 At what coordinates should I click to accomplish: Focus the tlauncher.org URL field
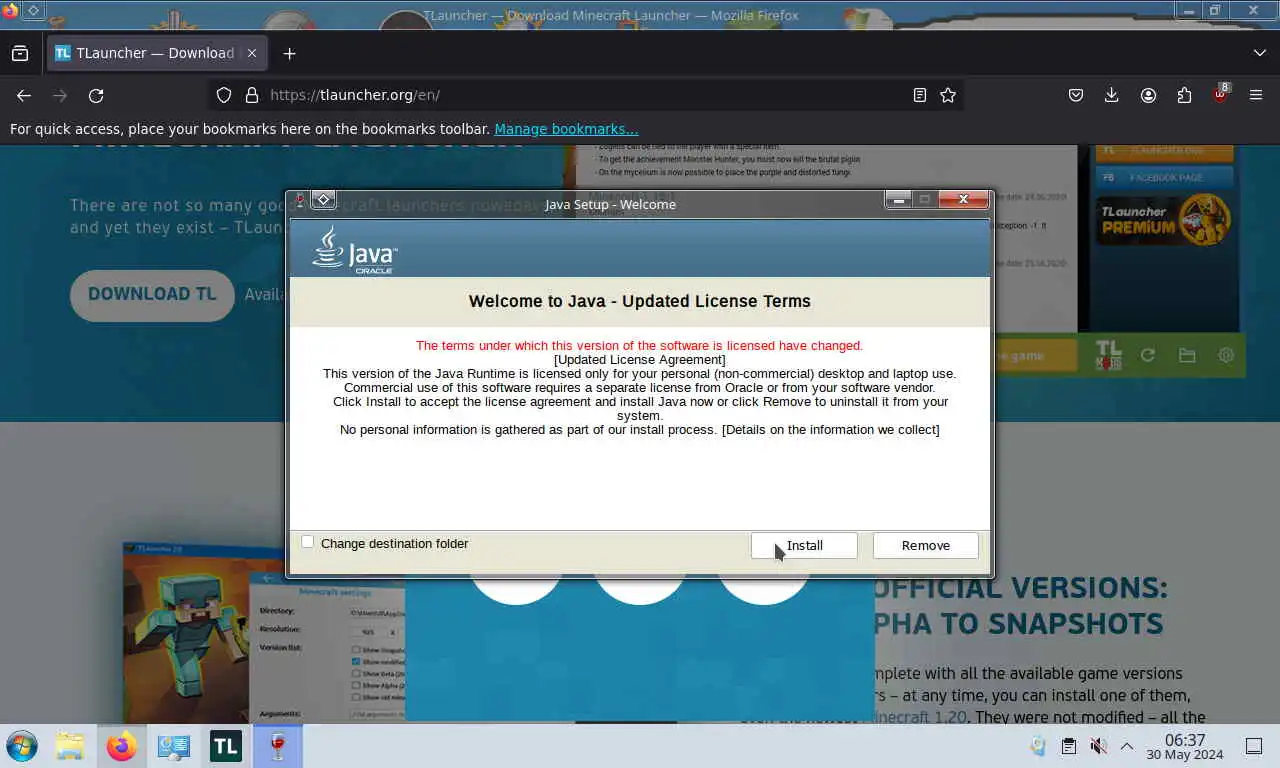pos(585,95)
